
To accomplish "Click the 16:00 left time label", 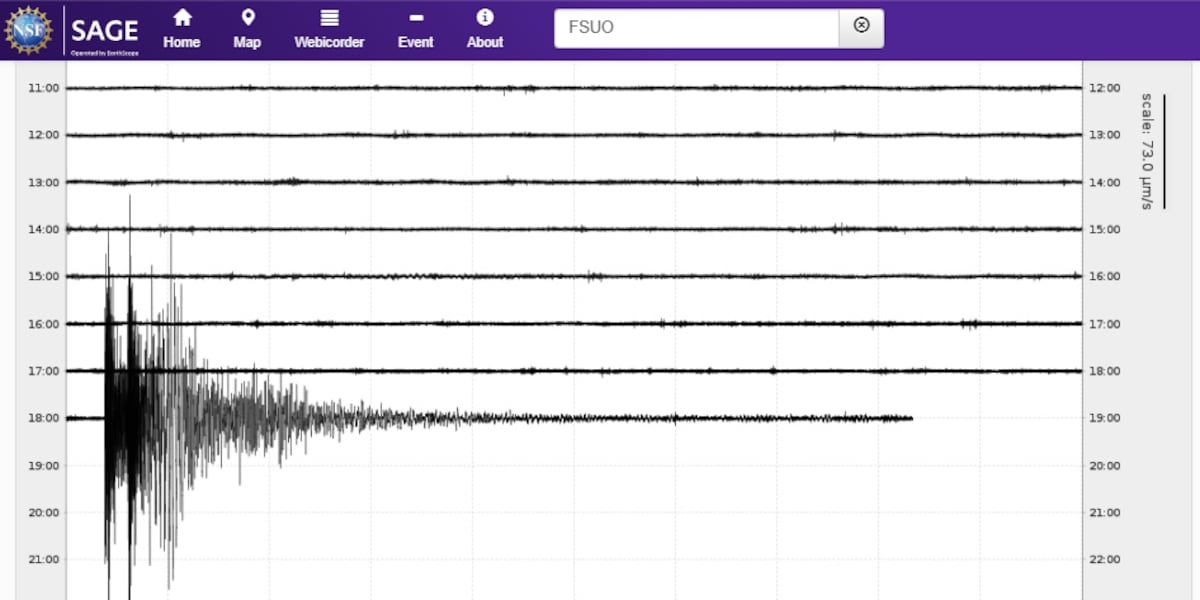I will (x=44, y=324).
